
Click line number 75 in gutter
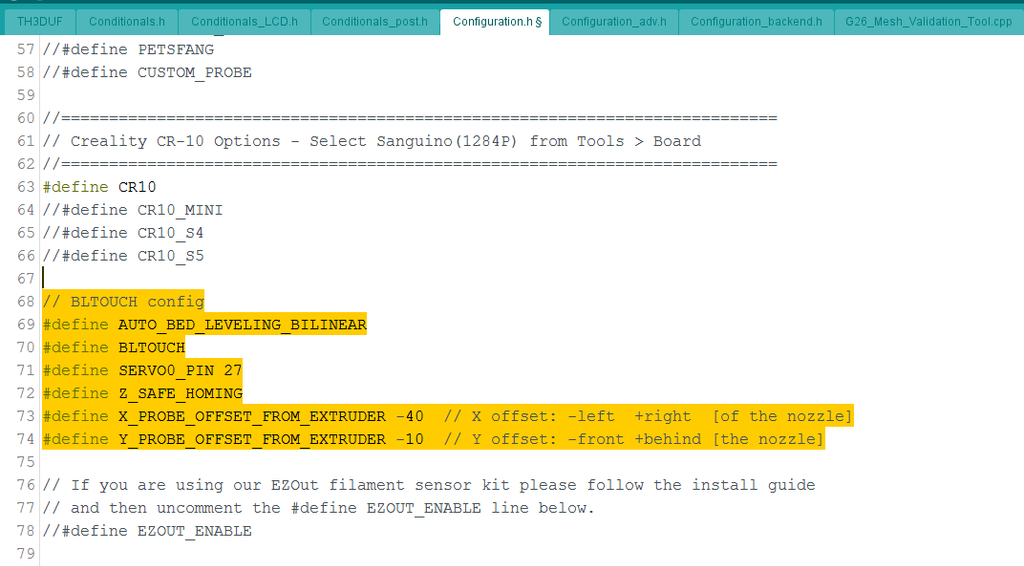[x=26, y=462]
